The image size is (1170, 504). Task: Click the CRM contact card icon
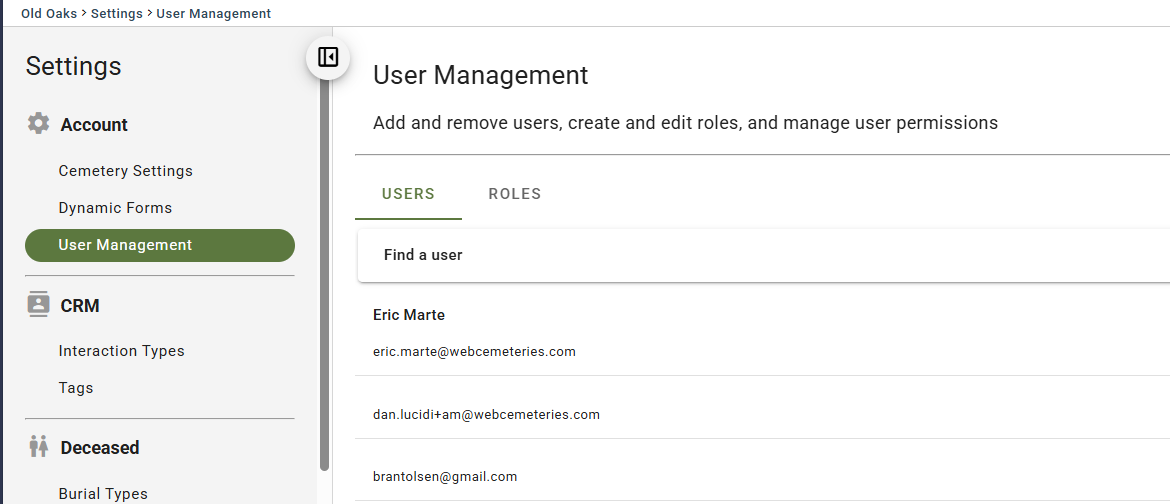(39, 305)
